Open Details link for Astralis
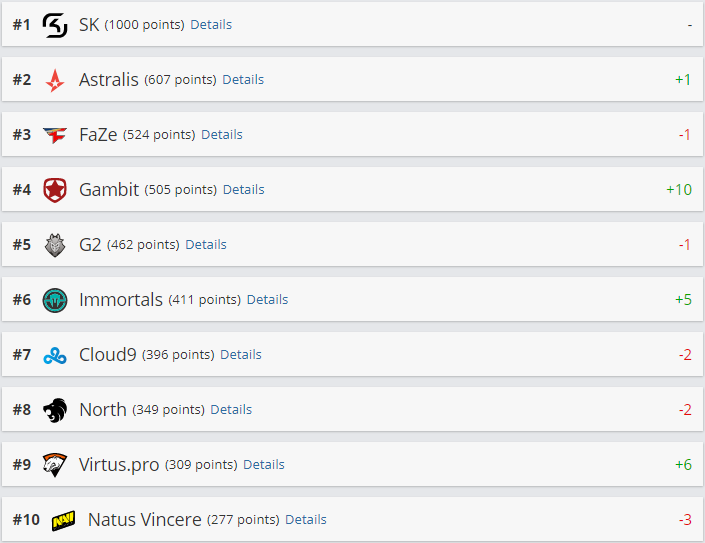 pos(243,80)
